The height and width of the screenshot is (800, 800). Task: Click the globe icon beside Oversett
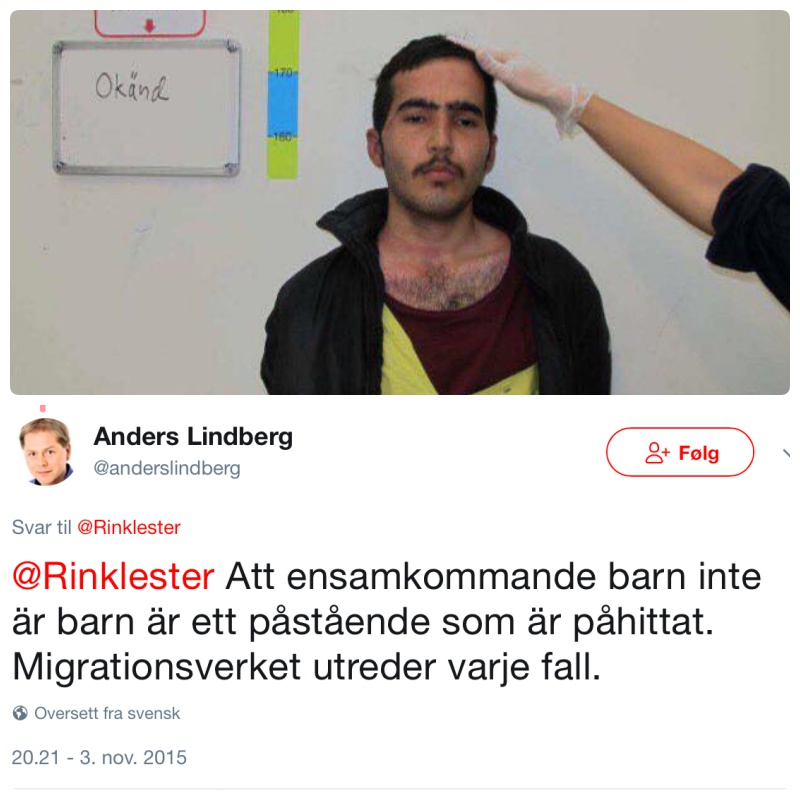[20, 713]
